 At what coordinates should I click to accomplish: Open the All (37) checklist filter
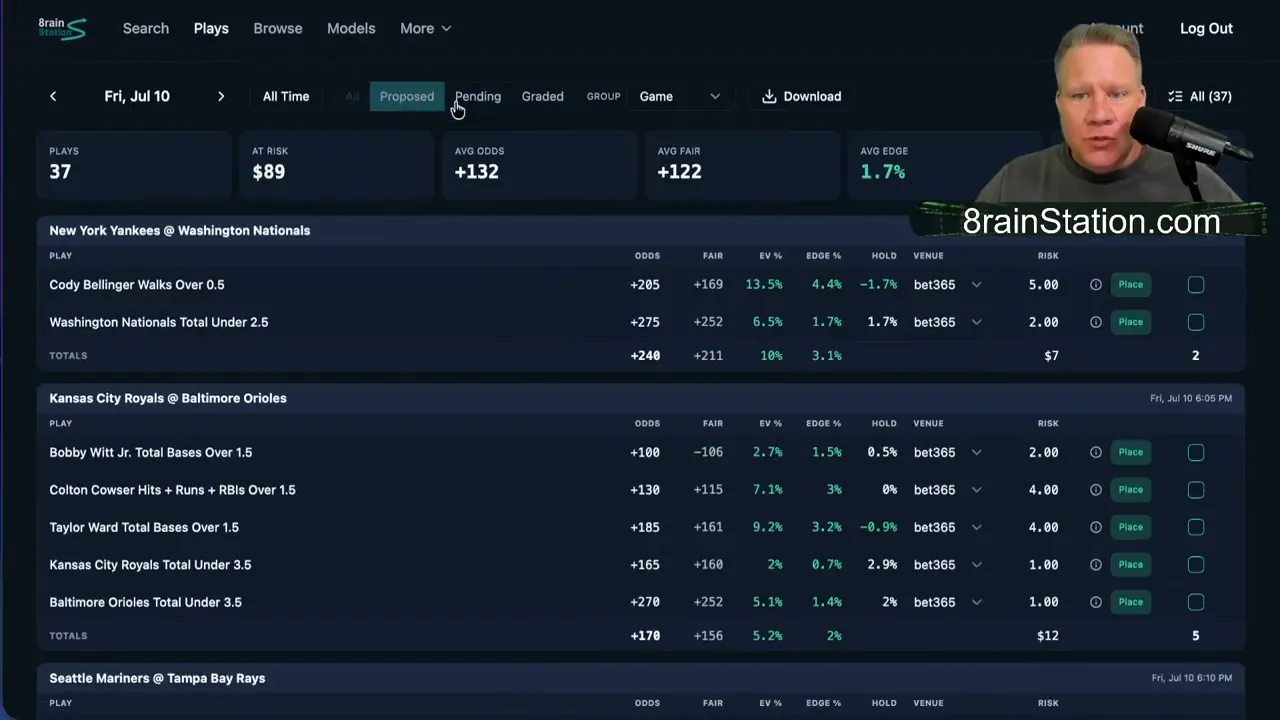tap(1199, 96)
